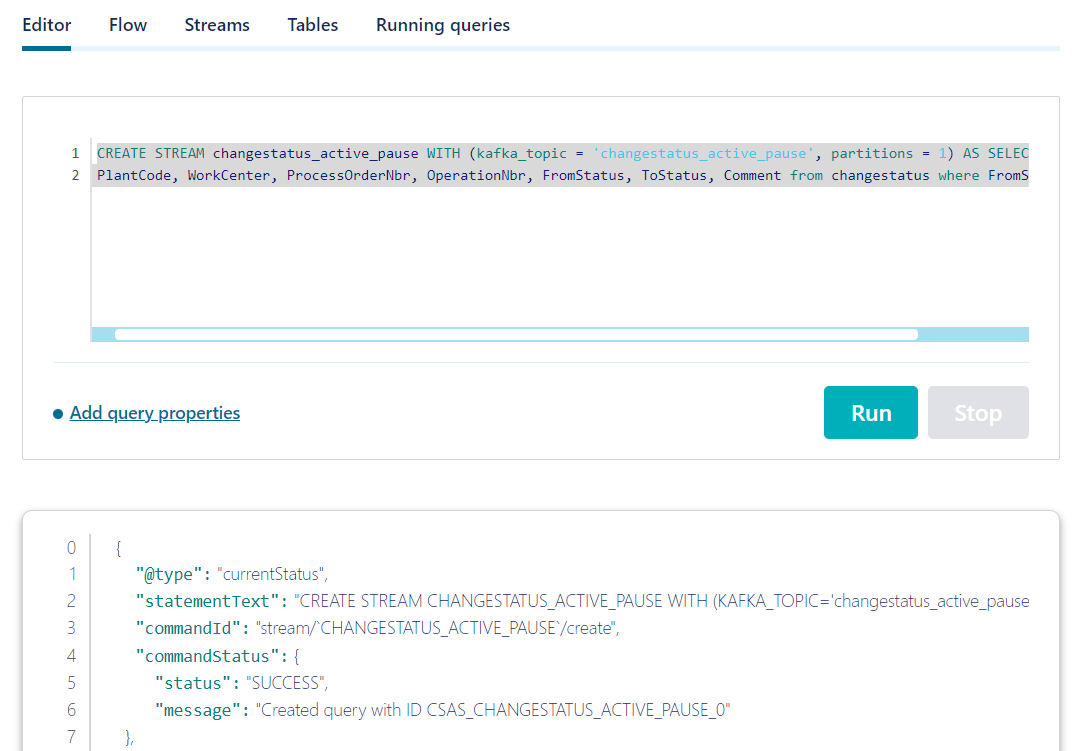Go to the Streams tab

217,25
